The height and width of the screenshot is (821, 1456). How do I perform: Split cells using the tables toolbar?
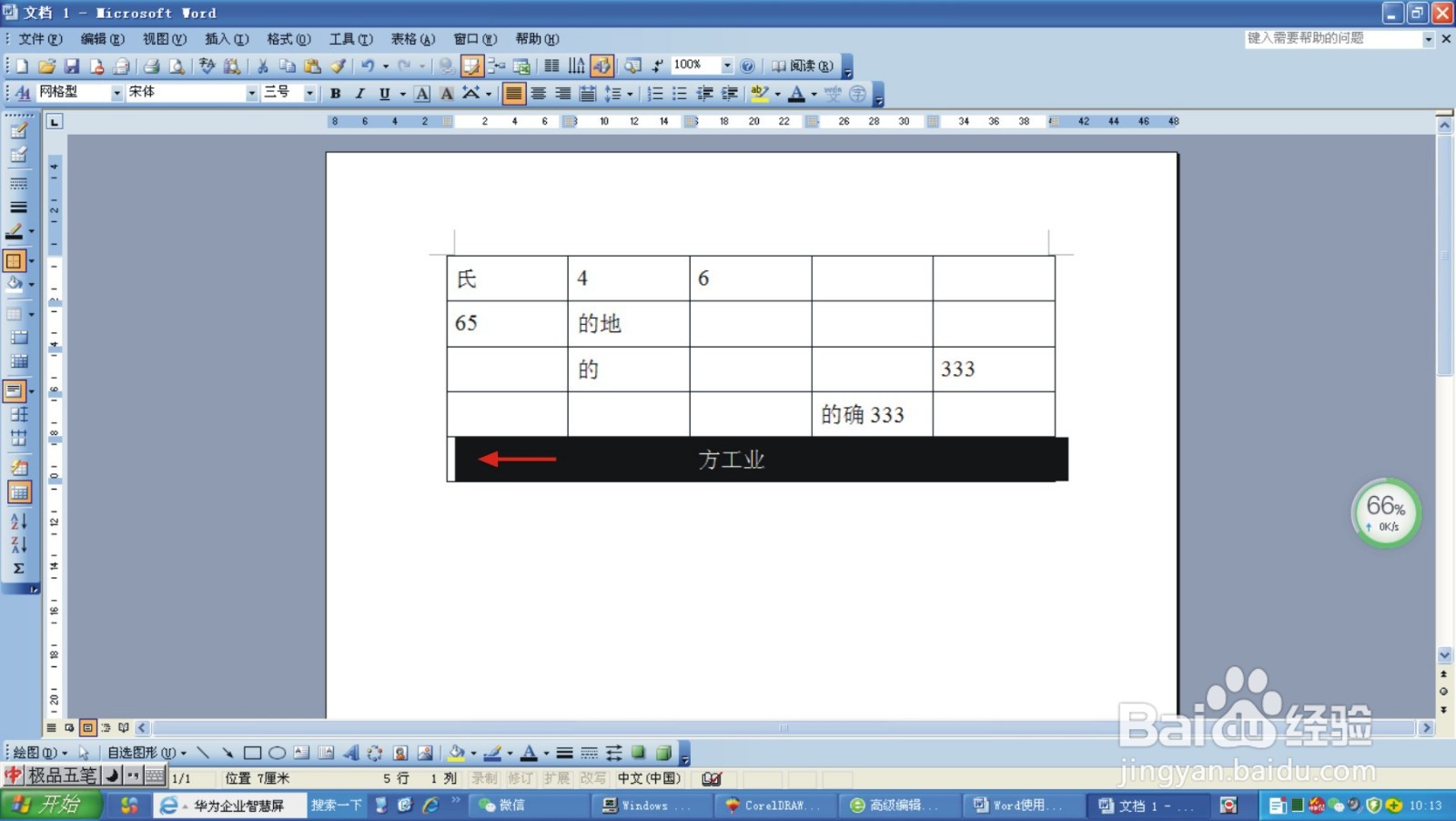18,361
